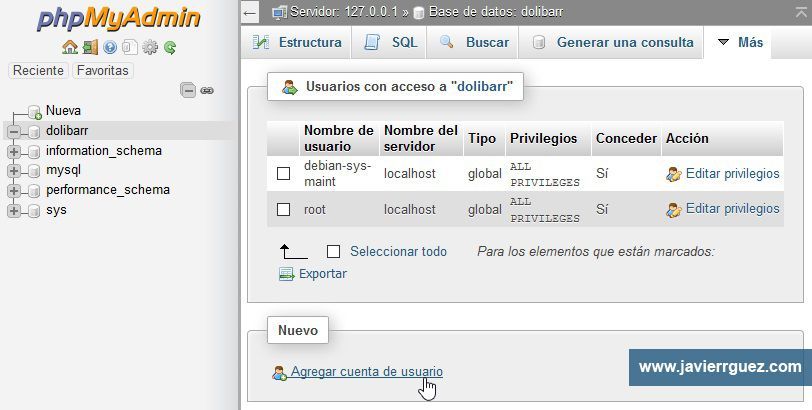Click the Nombre de usuario column header
The image size is (812, 410).
pyautogui.click(x=339, y=138)
